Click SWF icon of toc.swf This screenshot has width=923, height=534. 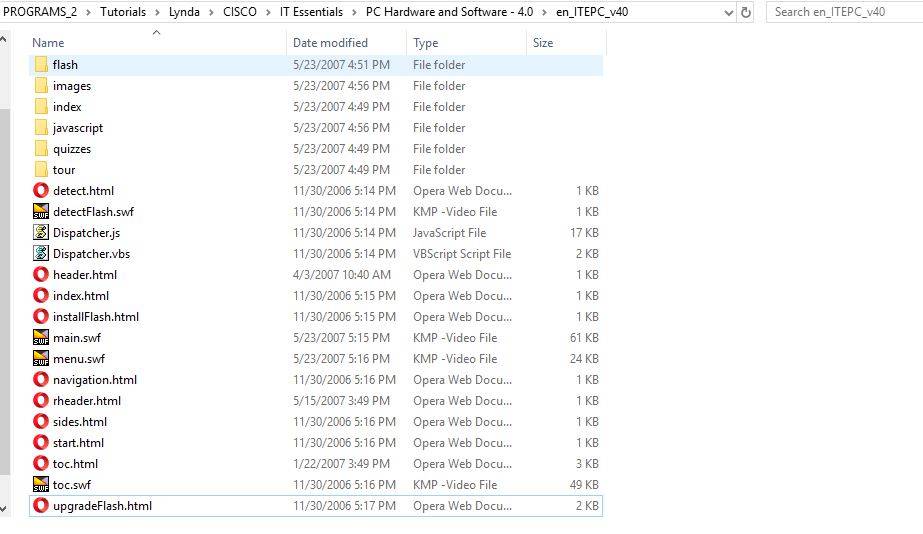coord(41,485)
